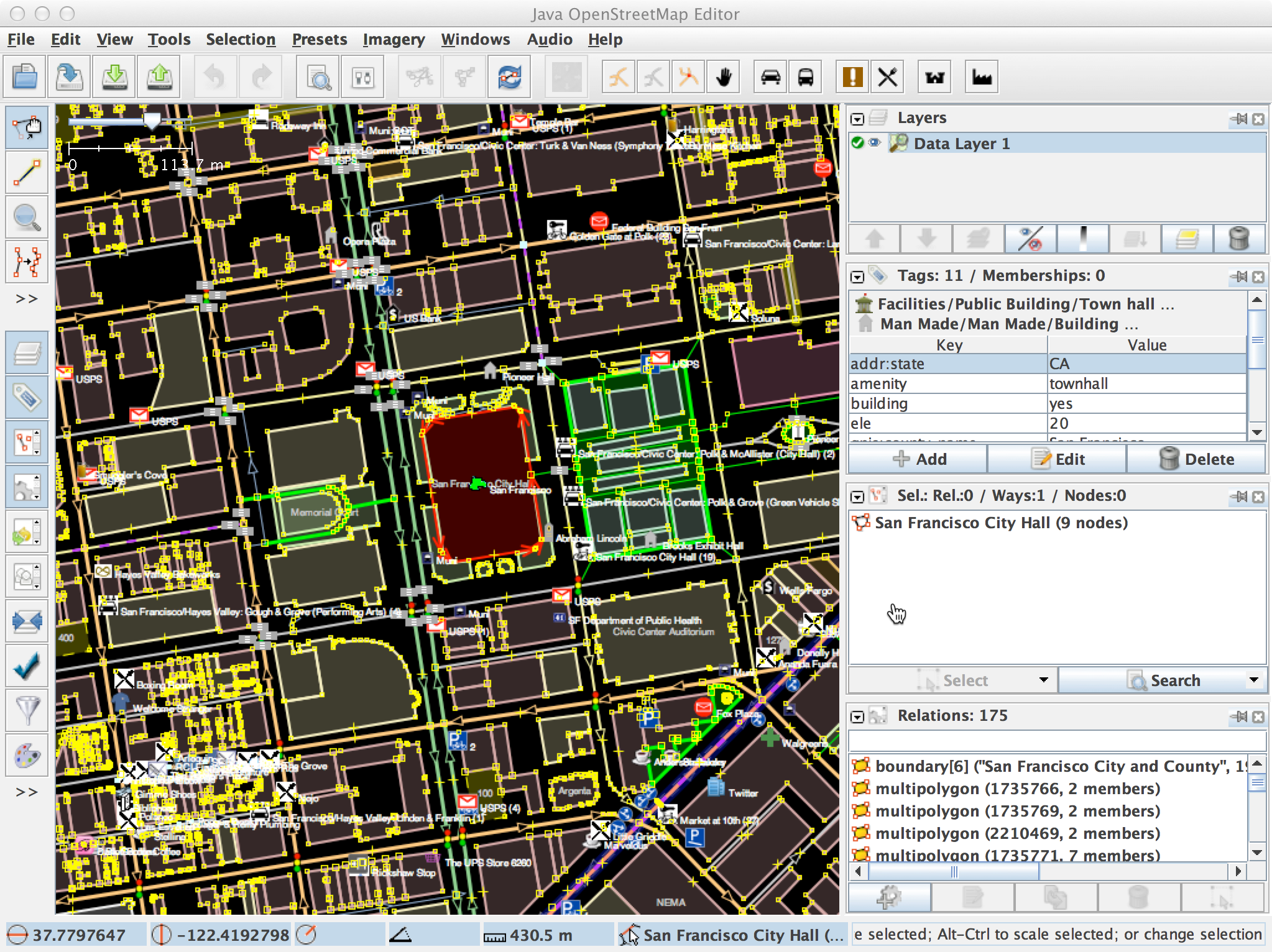Click the Add tag button
The width and height of the screenshot is (1272, 952).
[x=918, y=459]
